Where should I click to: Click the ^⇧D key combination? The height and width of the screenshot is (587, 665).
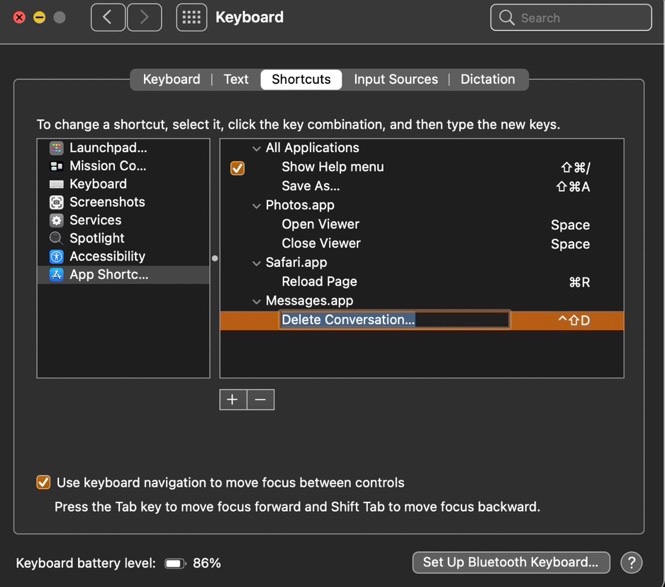(574, 320)
